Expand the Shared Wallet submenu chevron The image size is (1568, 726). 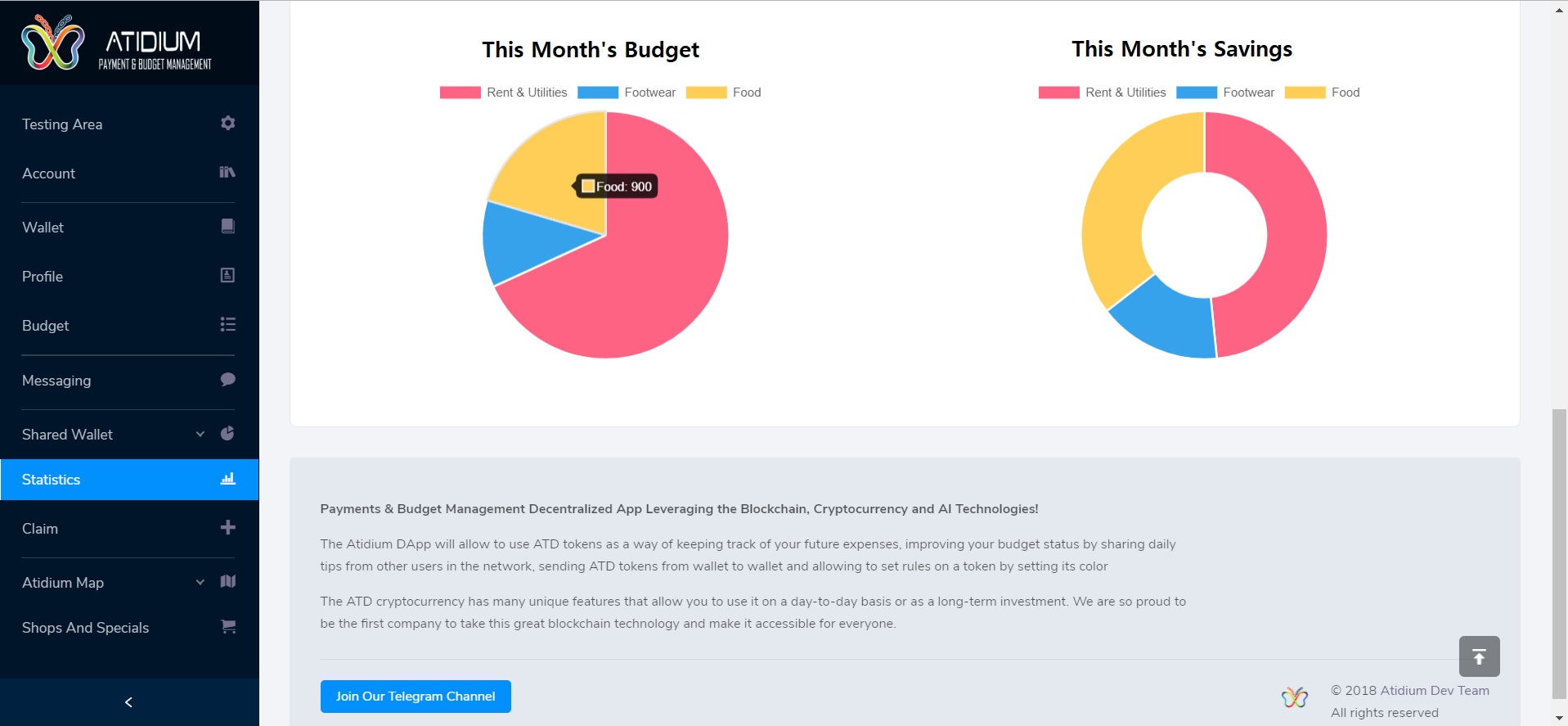[x=200, y=434]
